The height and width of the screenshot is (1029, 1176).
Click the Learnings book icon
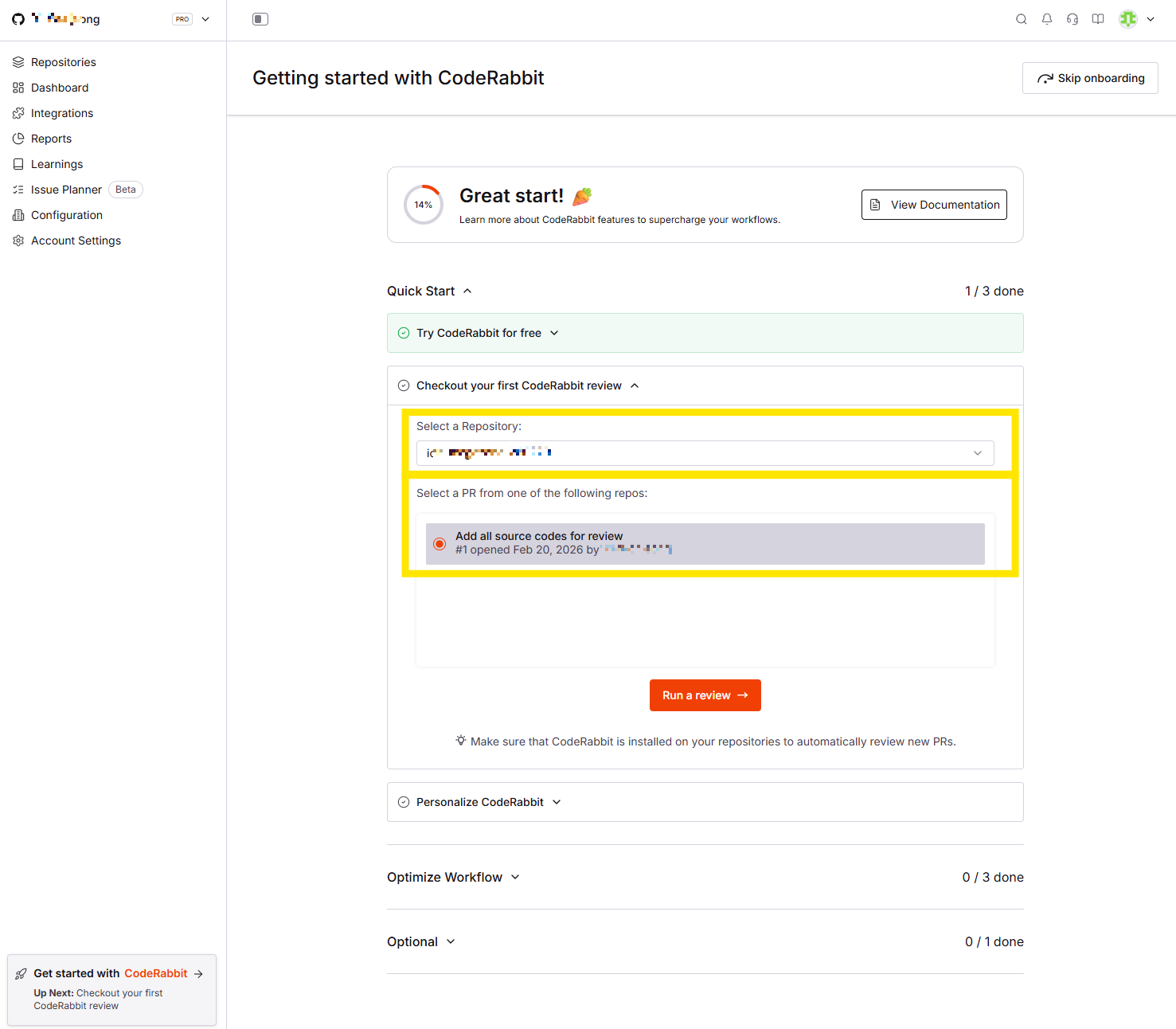pyautogui.click(x=18, y=164)
